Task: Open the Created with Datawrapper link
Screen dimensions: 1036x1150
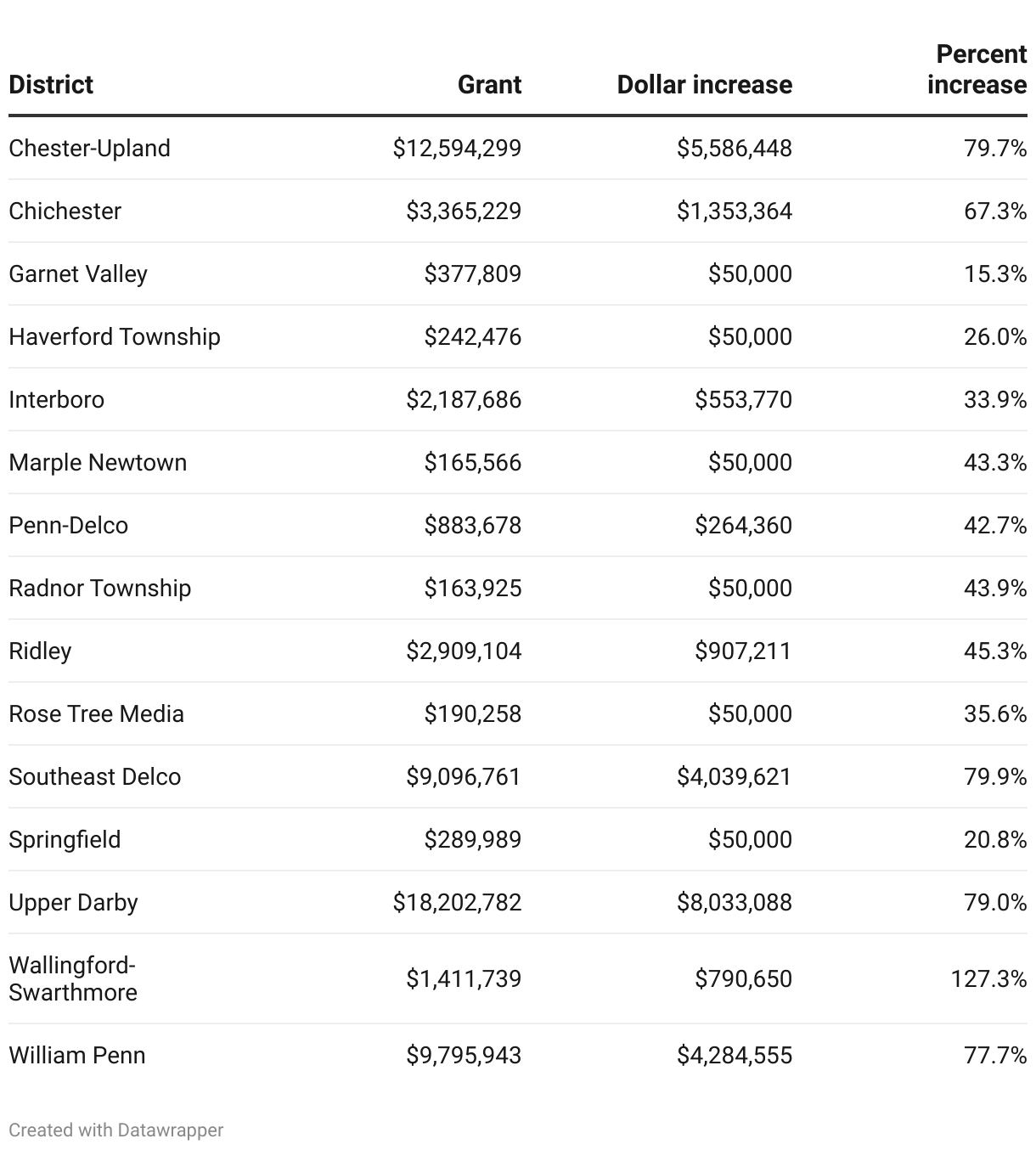Action: [116, 1130]
